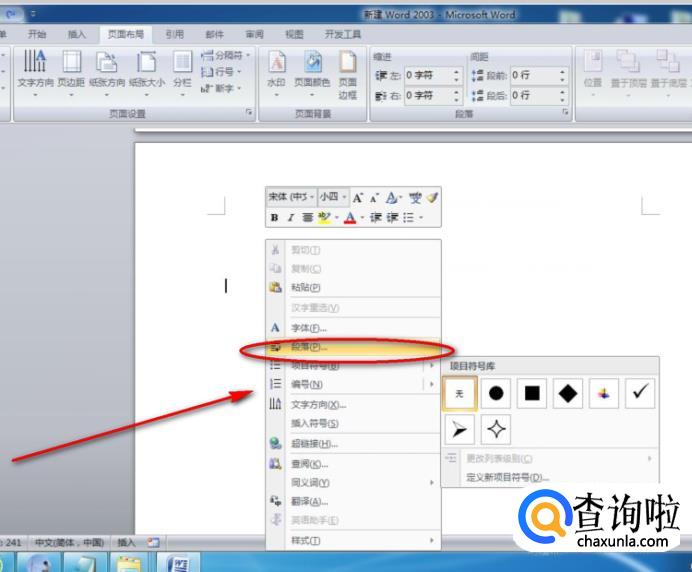This screenshot has width=692, height=572.
Task: Open the Columns (分栏) menu
Action: (182, 74)
